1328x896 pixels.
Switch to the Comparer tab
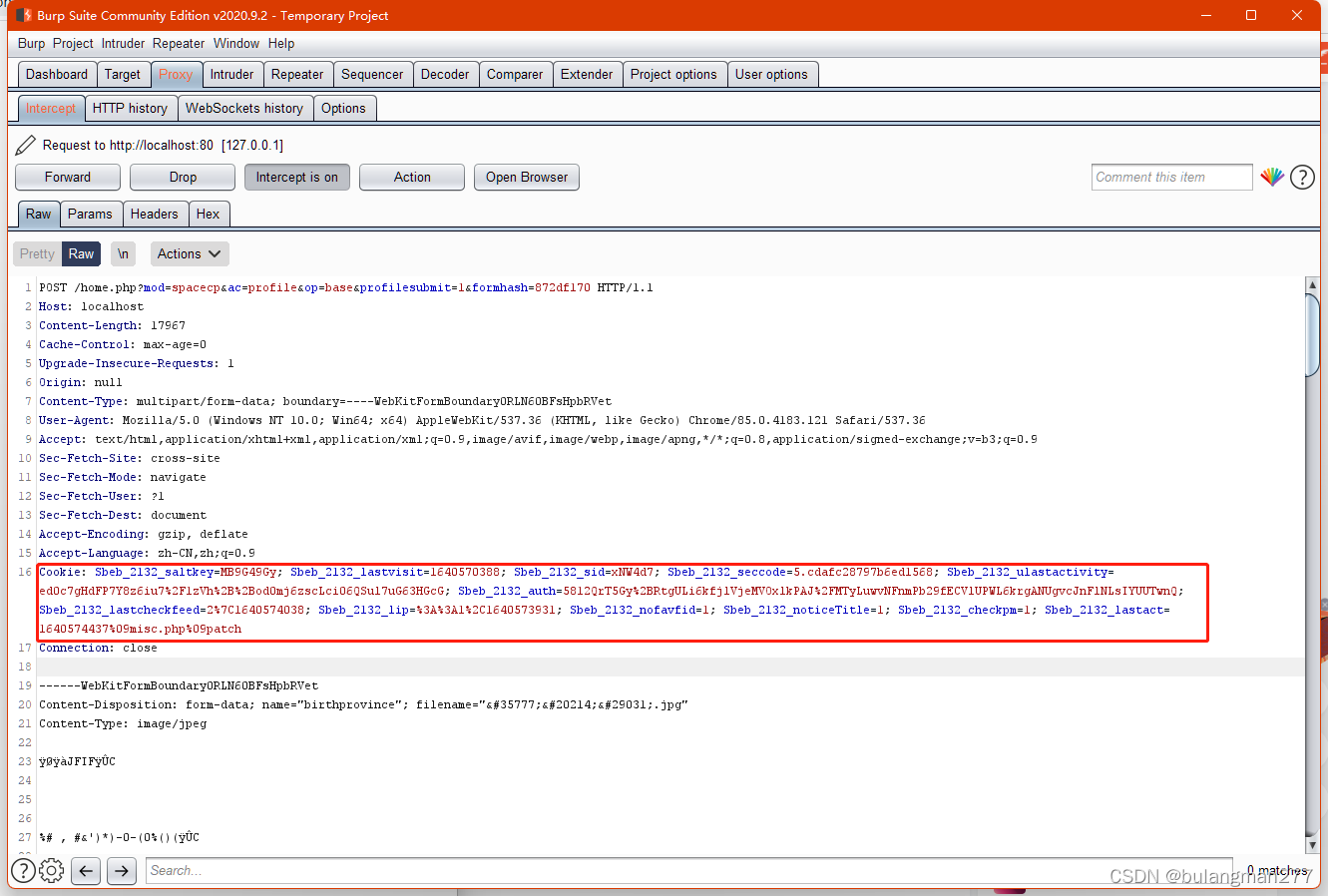(x=515, y=74)
